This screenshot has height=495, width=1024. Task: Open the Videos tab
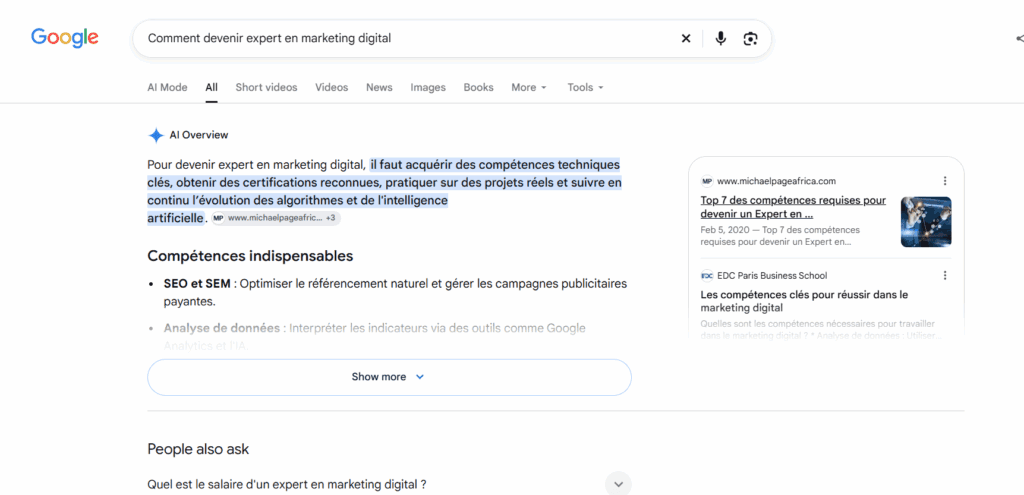coord(332,87)
